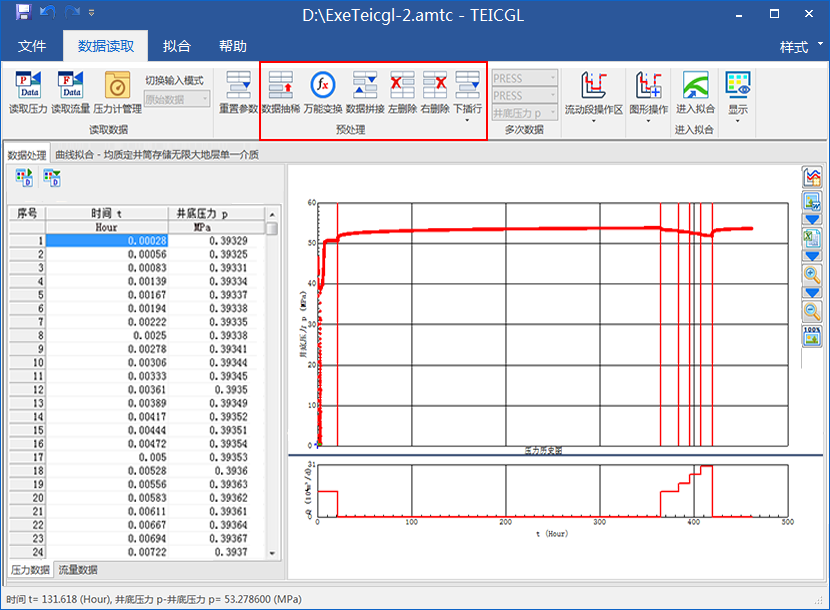Click the Excel export icon beside chart

click(x=812, y=238)
